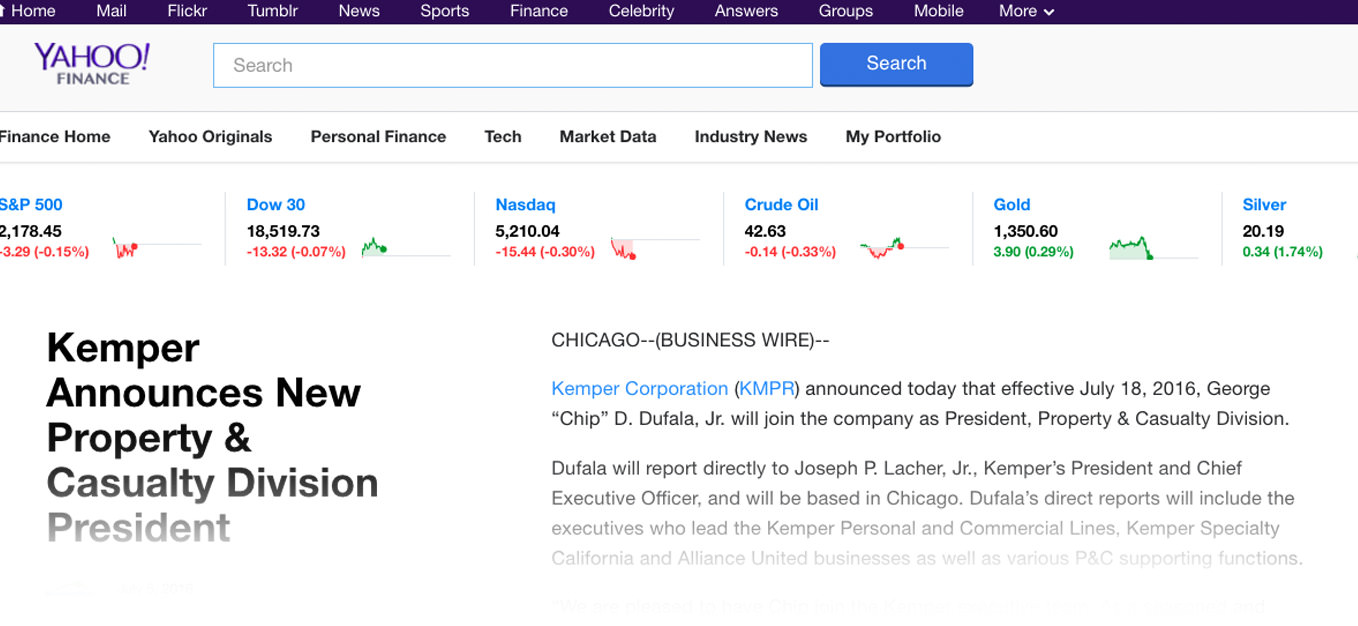Open the Crude Oil sparkline chart
1358x626 pixels.
tap(903, 247)
